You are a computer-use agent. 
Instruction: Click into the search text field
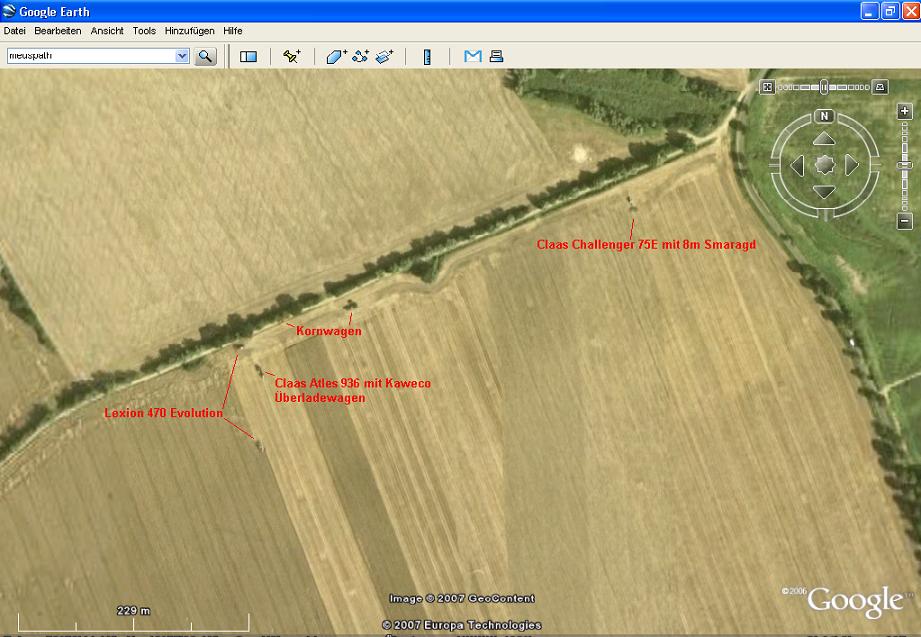pyautogui.click(x=90, y=57)
